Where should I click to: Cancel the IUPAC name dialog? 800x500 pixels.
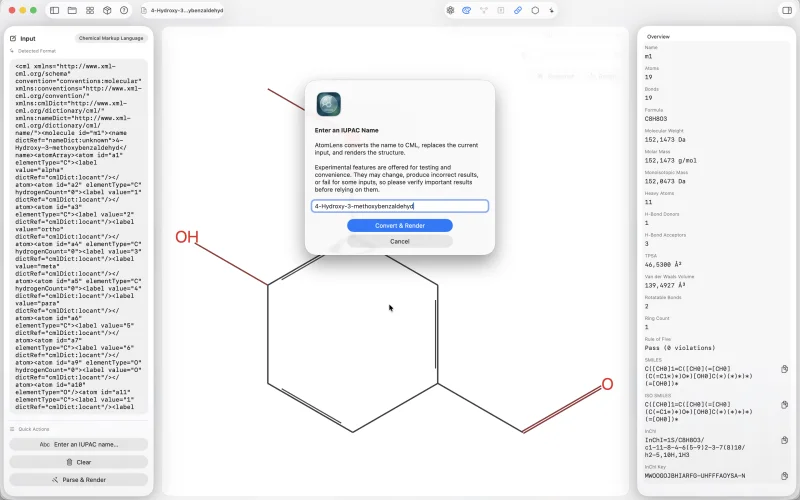(x=399, y=241)
